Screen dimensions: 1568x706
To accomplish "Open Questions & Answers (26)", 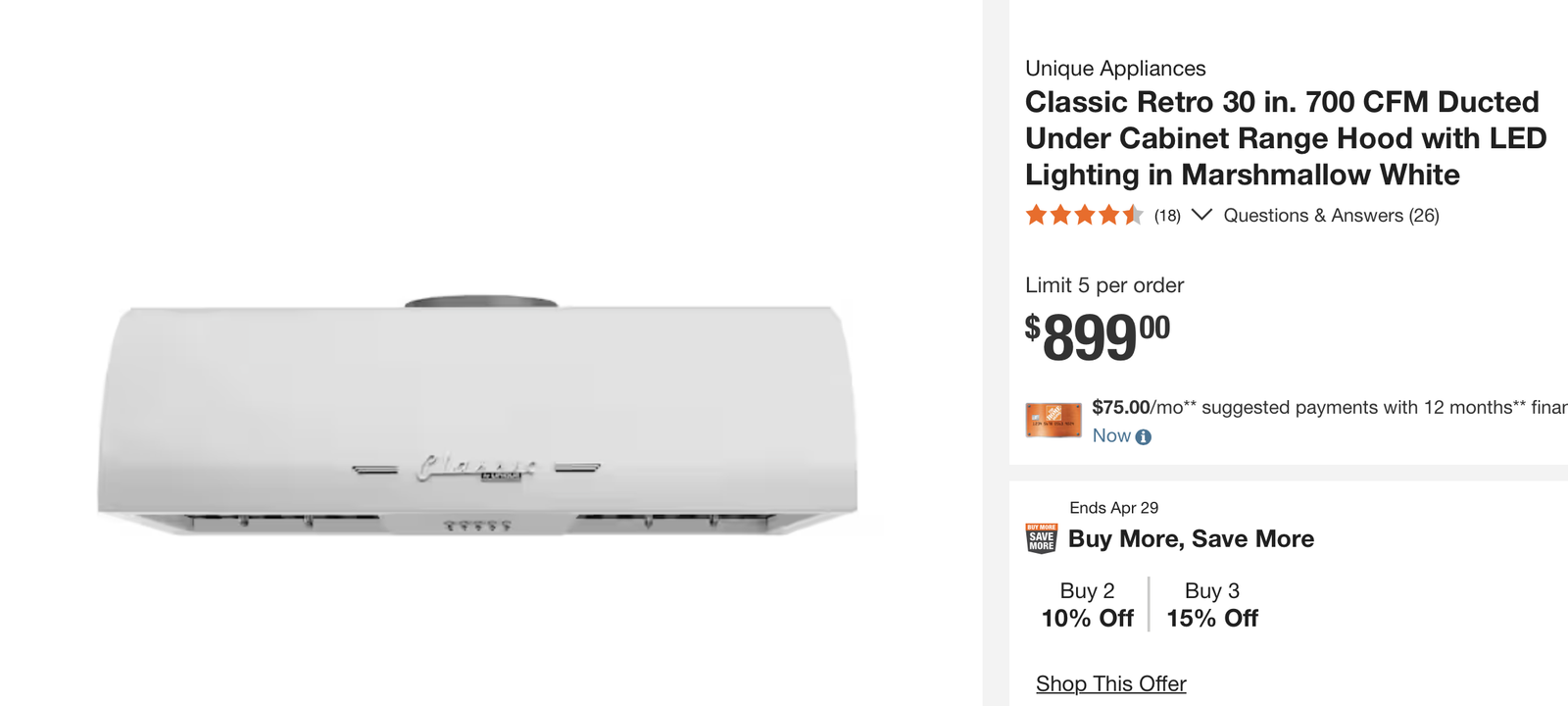I will pos(1331,216).
